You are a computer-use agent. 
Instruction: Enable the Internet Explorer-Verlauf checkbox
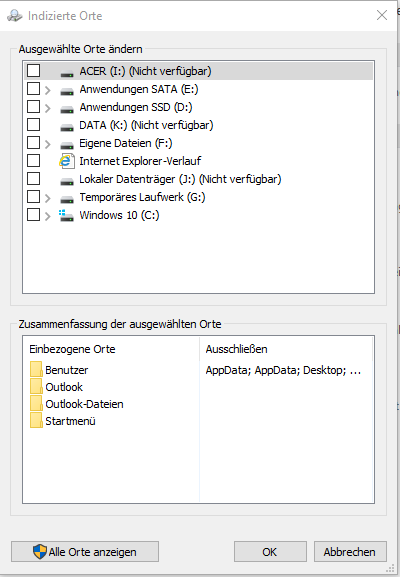[x=33, y=161]
